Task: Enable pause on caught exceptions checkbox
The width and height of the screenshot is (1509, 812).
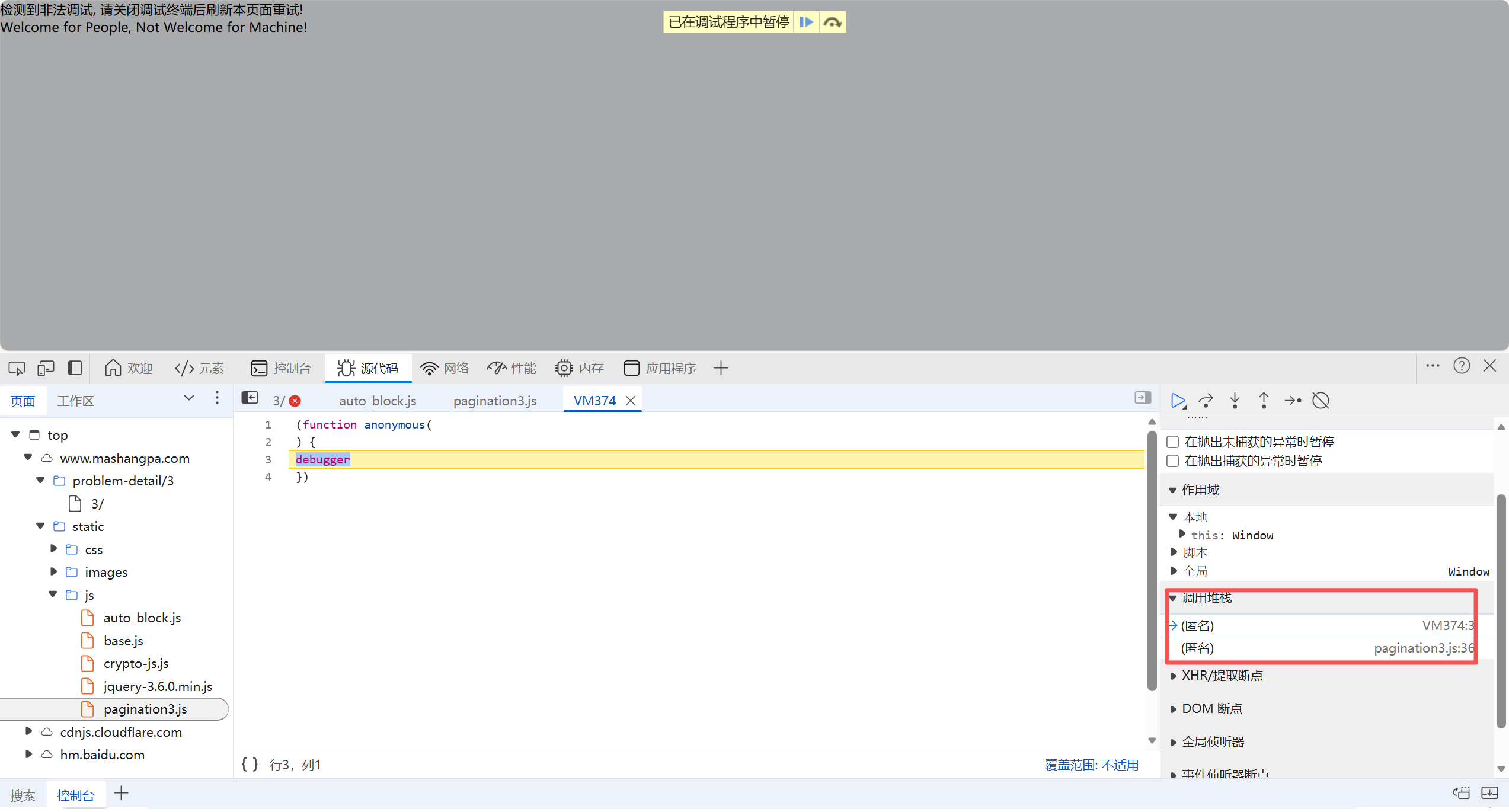Action: pyautogui.click(x=1172, y=461)
